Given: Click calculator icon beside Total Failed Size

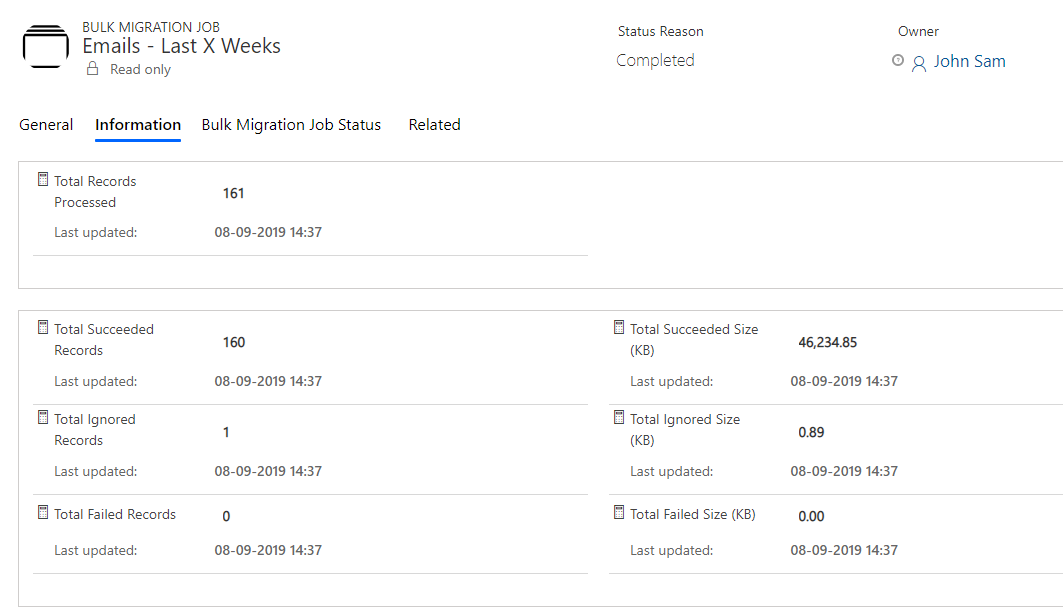Looking at the screenshot, I should [619, 513].
